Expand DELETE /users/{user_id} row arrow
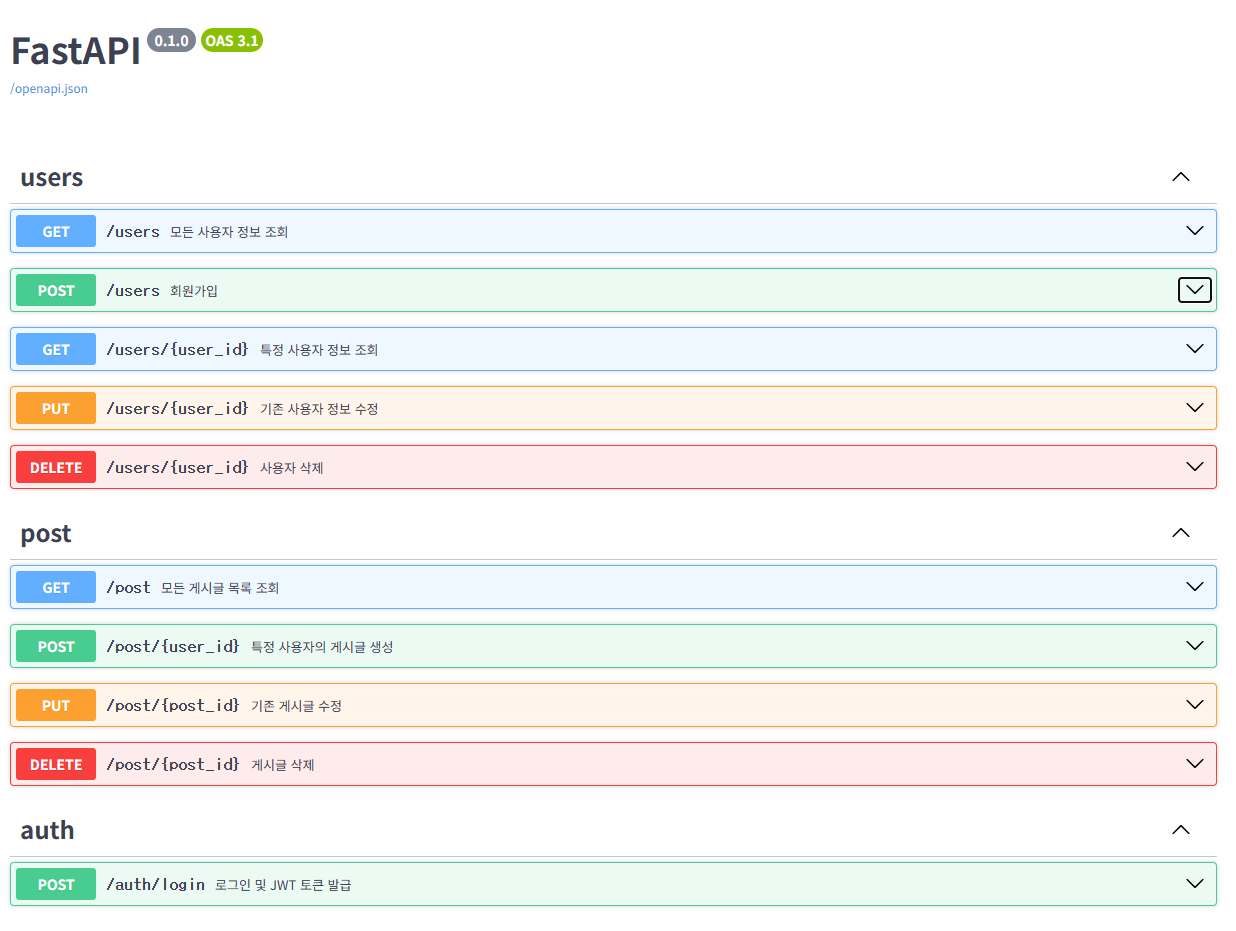This screenshot has width=1236, height=931. pyautogui.click(x=1194, y=467)
